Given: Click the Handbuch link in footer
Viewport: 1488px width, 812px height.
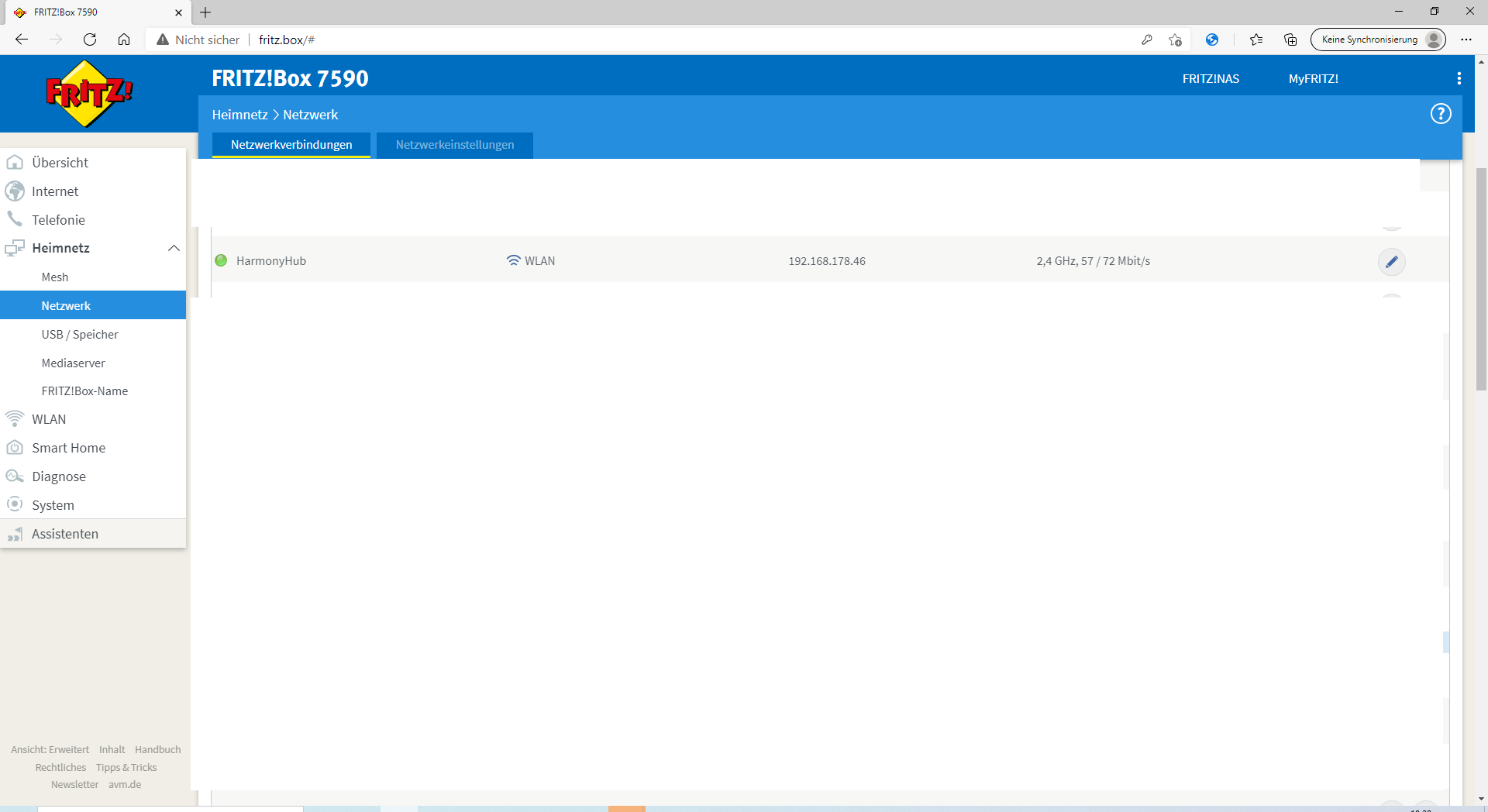Looking at the screenshot, I should click(157, 749).
